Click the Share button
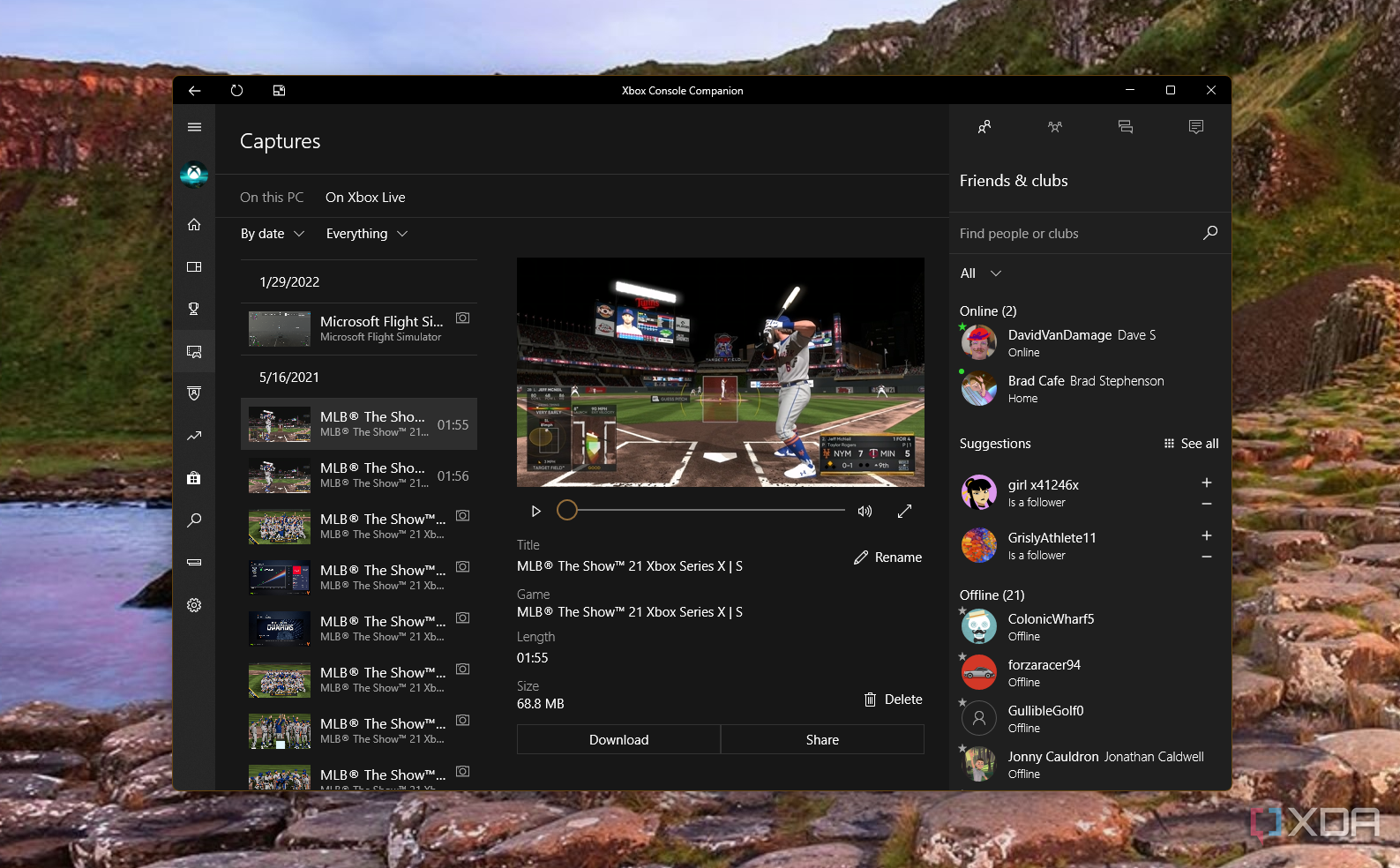The image size is (1400, 868). coord(822,739)
